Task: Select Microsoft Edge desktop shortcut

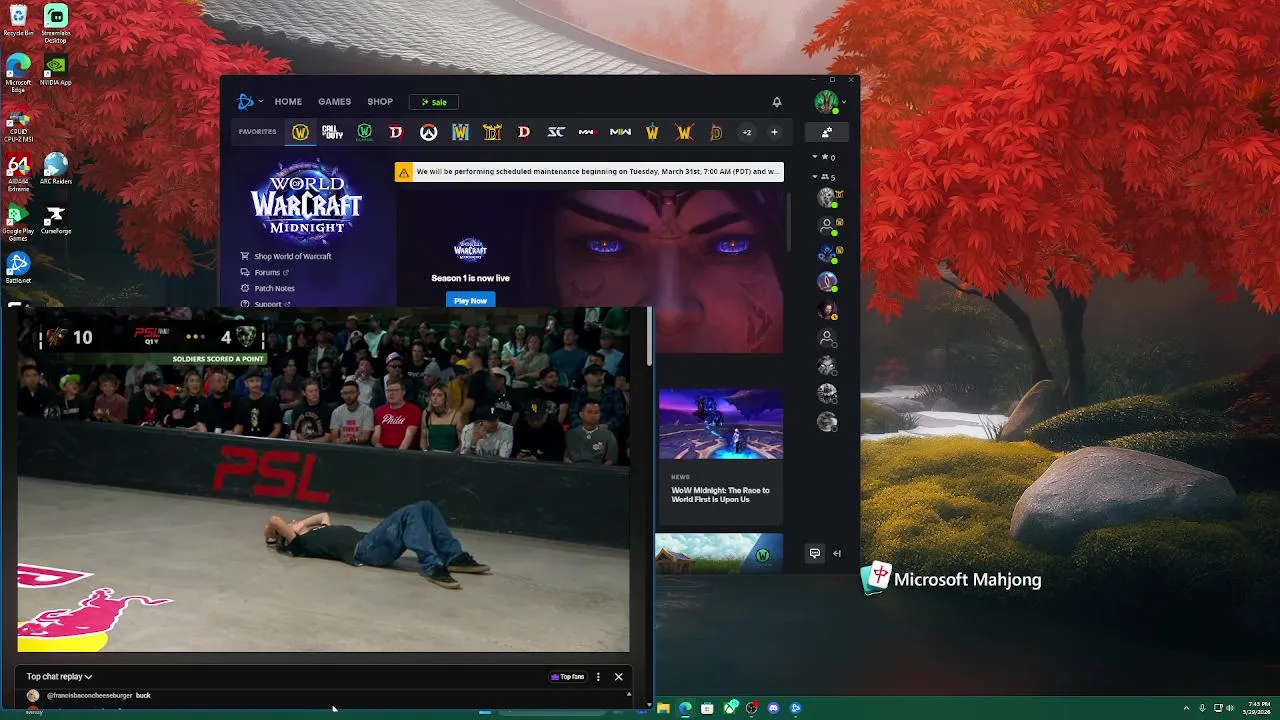Action: pyautogui.click(x=18, y=73)
